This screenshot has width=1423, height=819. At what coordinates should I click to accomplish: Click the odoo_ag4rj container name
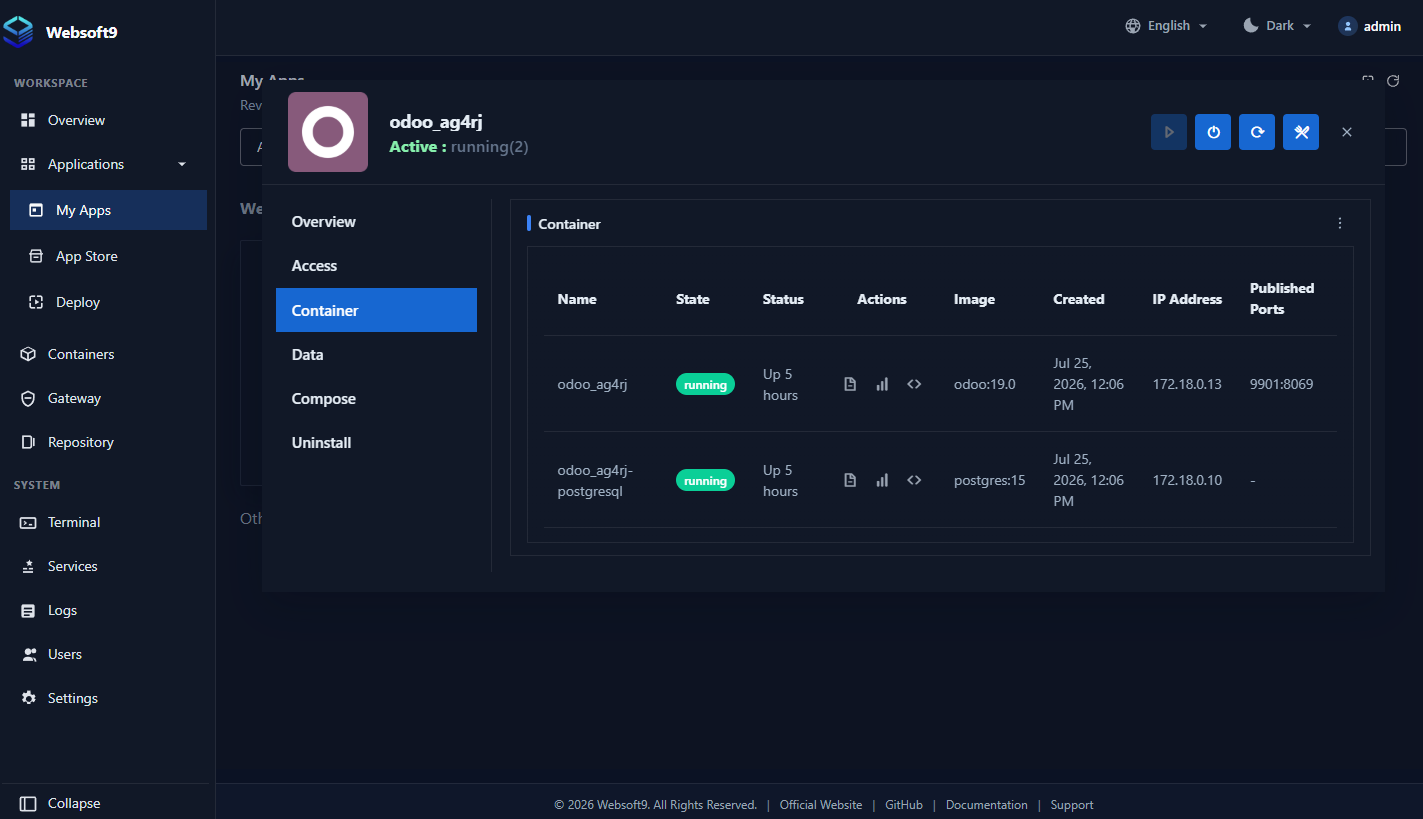pos(592,384)
